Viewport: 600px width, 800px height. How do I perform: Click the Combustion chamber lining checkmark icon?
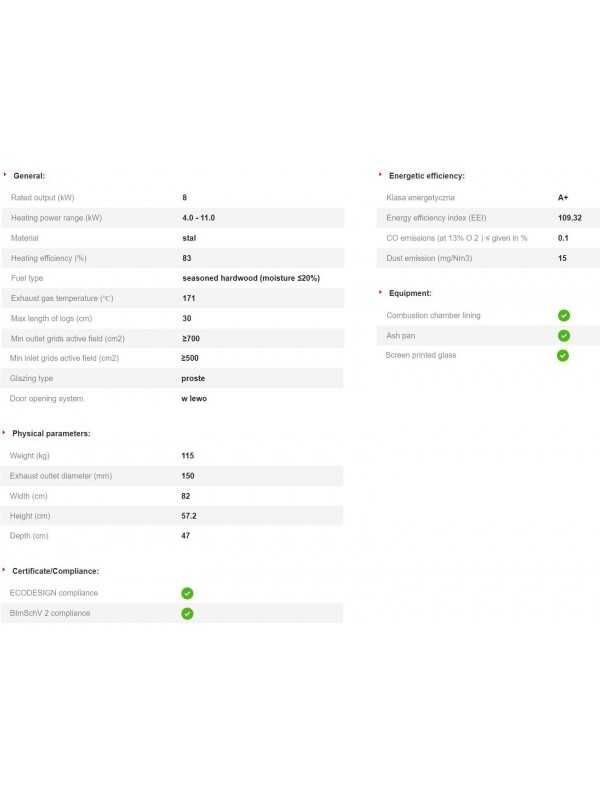pyautogui.click(x=563, y=315)
